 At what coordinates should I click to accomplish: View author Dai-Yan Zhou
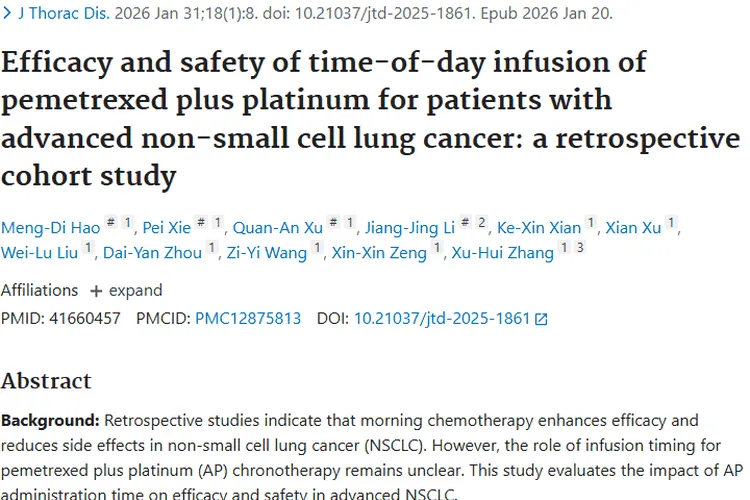[152, 253]
